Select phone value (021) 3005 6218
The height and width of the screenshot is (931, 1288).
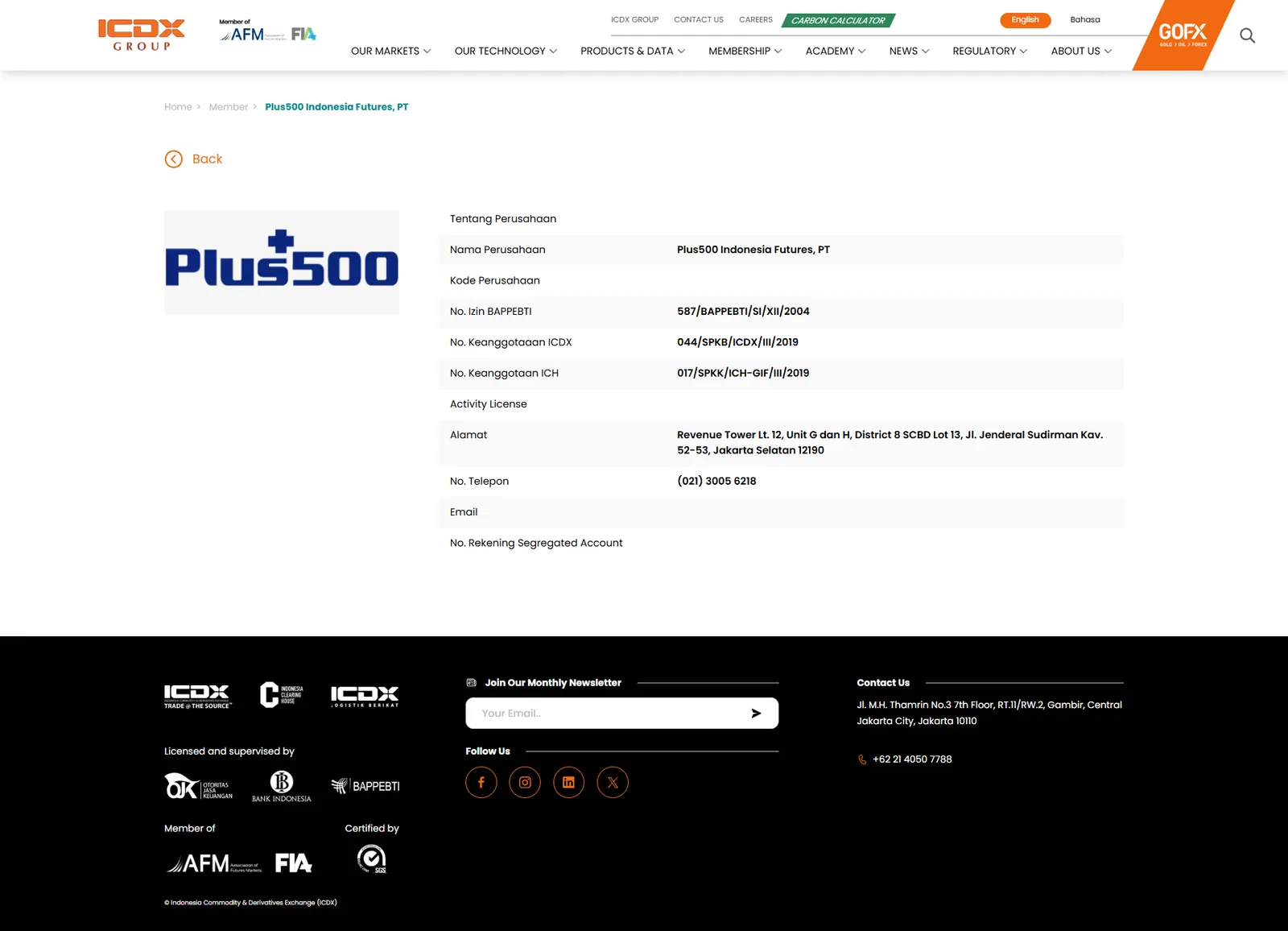716,482
